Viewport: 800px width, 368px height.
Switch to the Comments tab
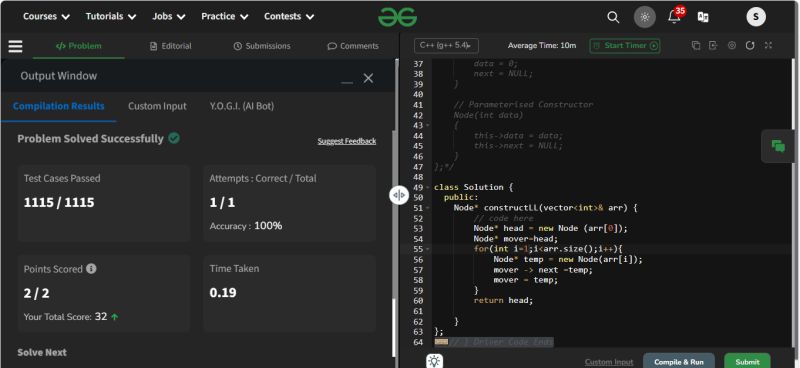tap(353, 46)
